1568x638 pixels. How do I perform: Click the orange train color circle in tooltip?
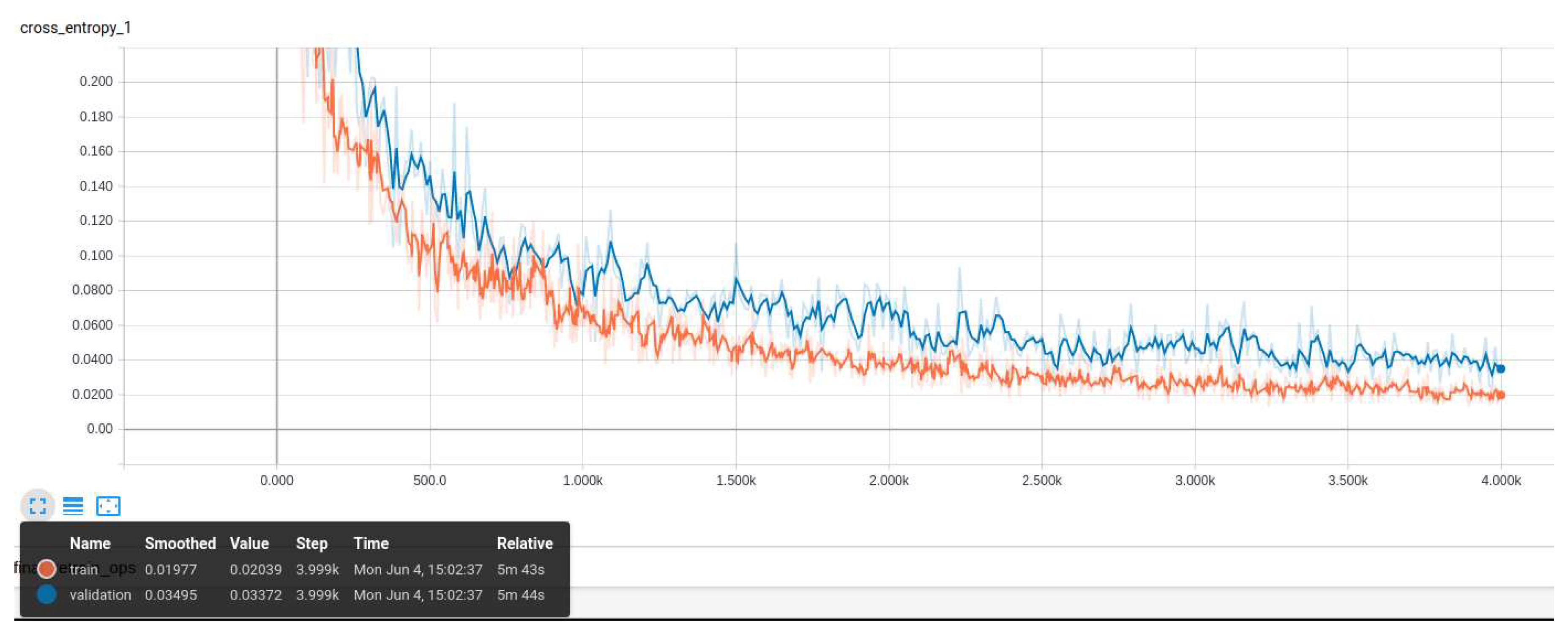coord(47,569)
